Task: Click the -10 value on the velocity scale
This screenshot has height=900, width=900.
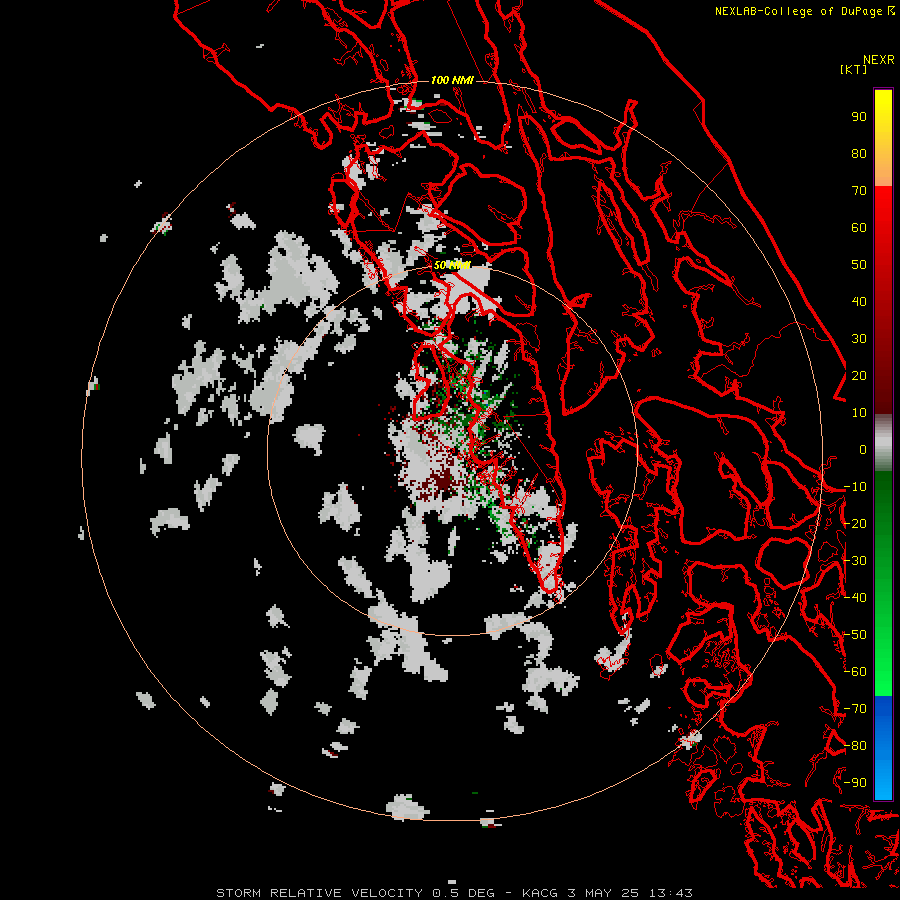Action: [x=855, y=487]
